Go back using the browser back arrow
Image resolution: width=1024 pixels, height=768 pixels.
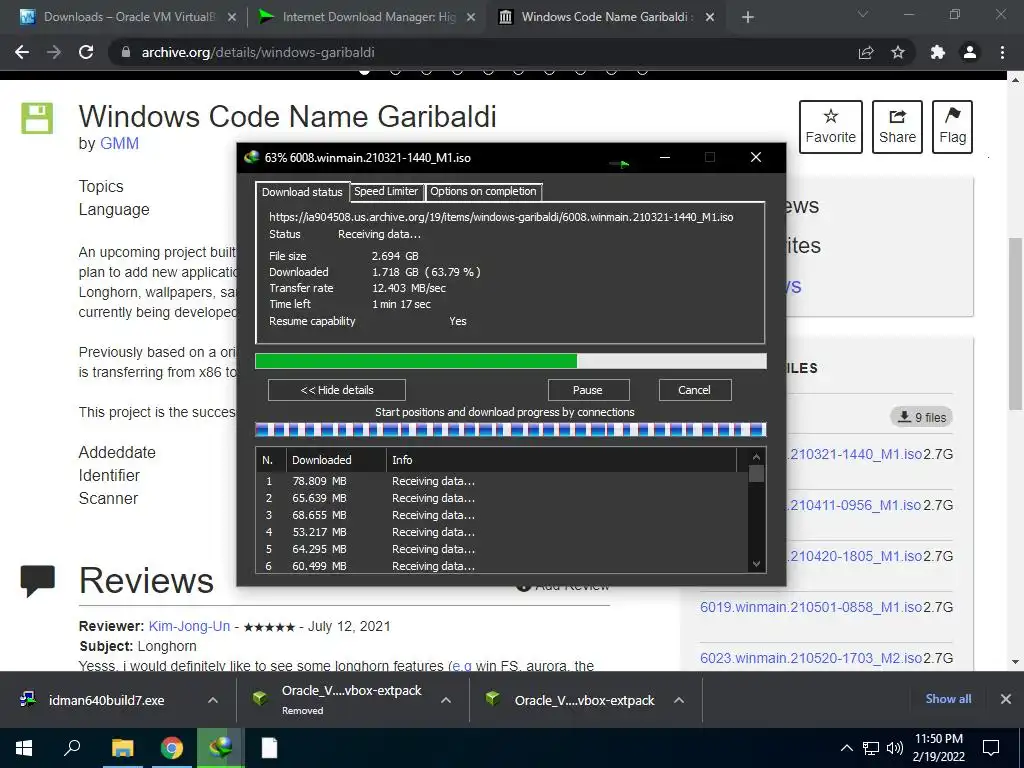(22, 52)
